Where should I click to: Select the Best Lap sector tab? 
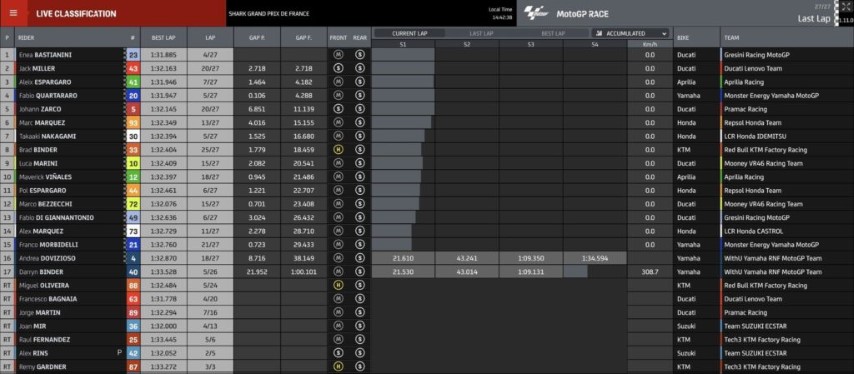pos(553,34)
